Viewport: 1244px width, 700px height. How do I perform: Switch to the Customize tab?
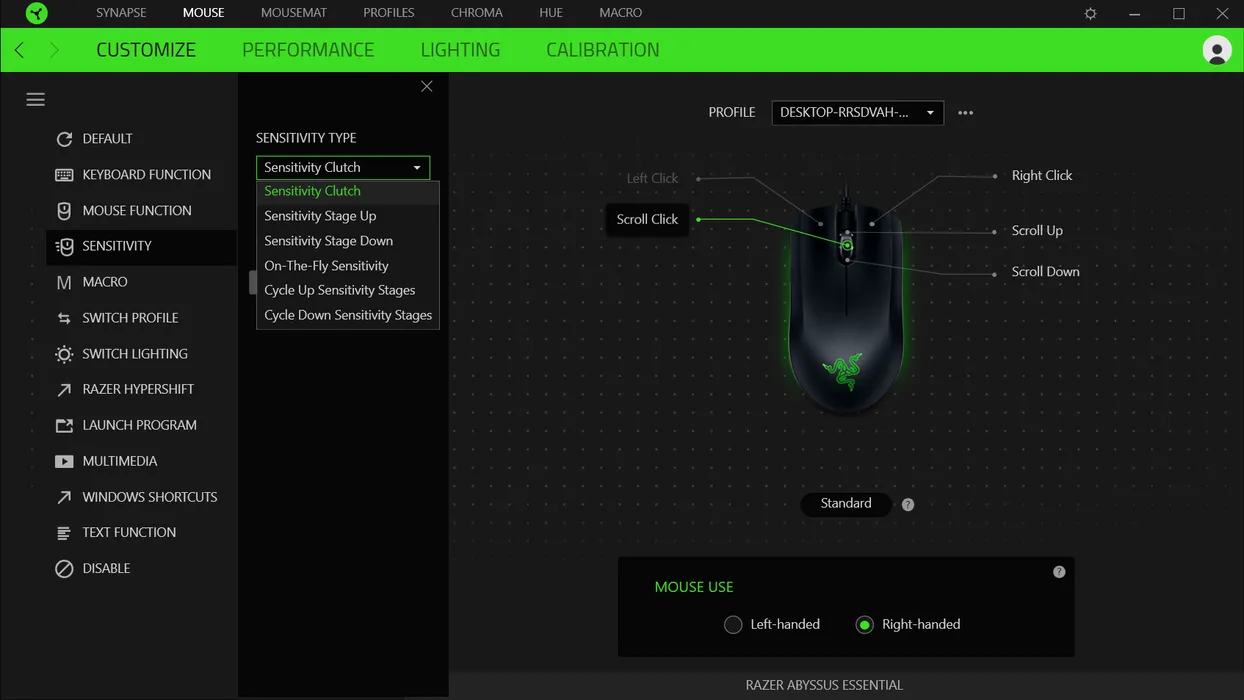pyautogui.click(x=146, y=50)
